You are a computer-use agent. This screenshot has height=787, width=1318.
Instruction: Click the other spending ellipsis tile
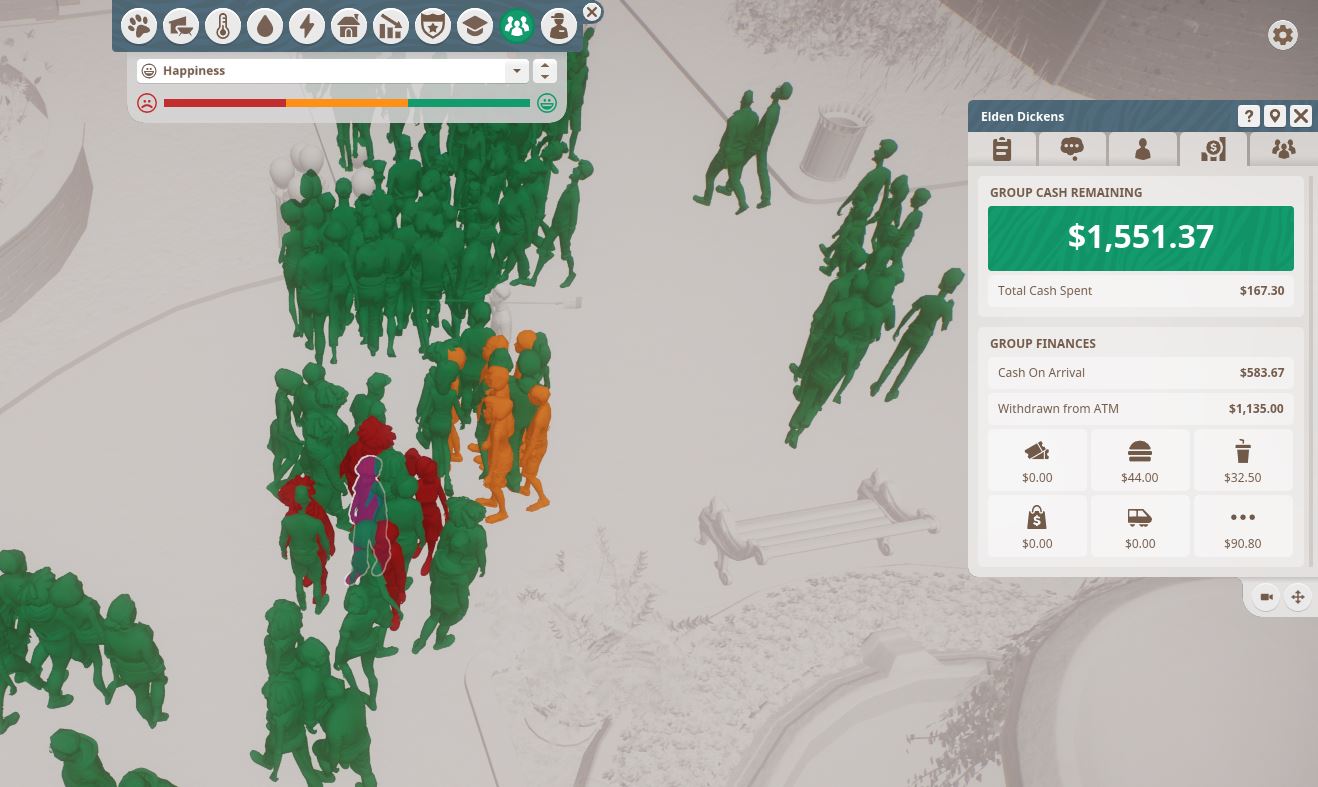click(1243, 526)
